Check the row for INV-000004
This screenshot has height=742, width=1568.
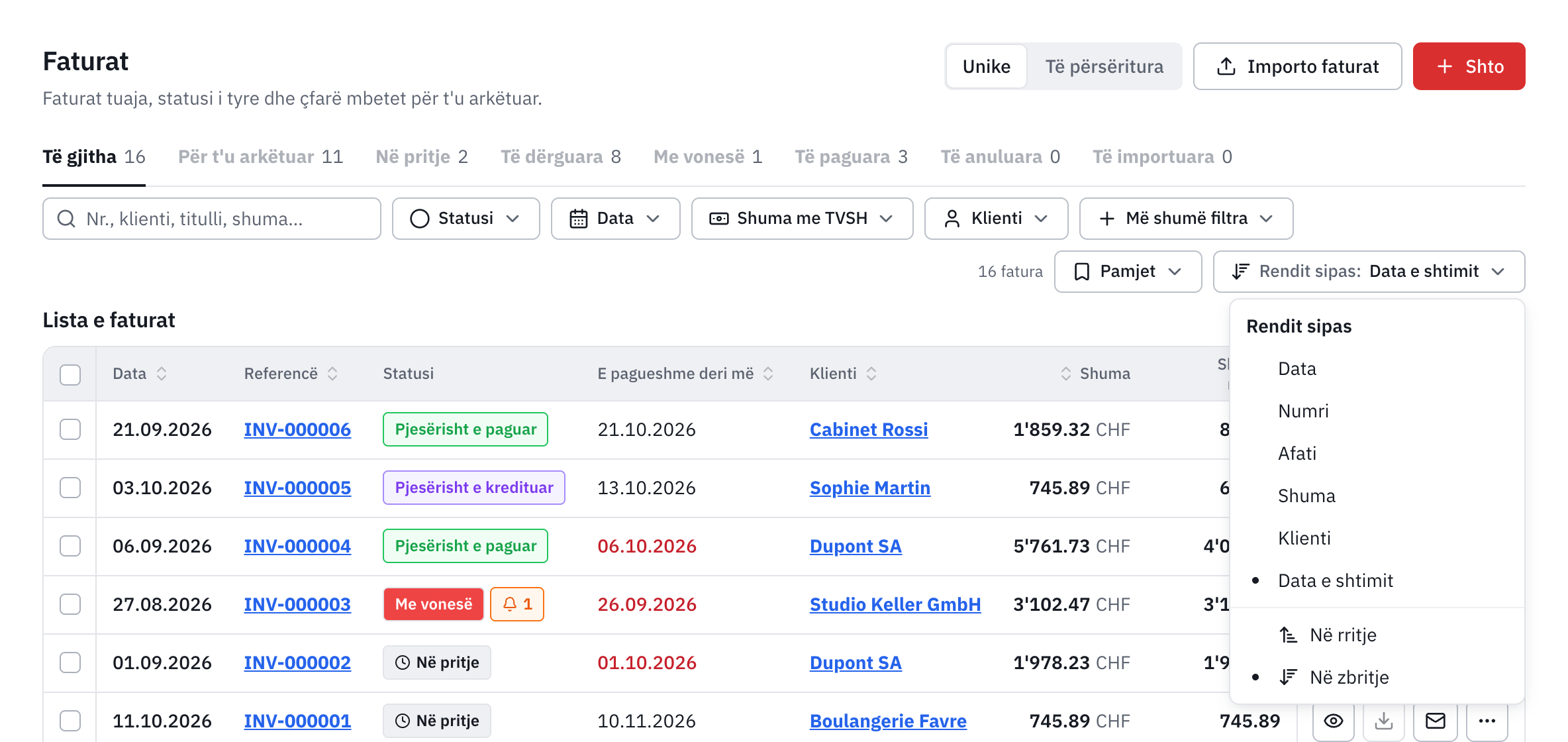(70, 546)
